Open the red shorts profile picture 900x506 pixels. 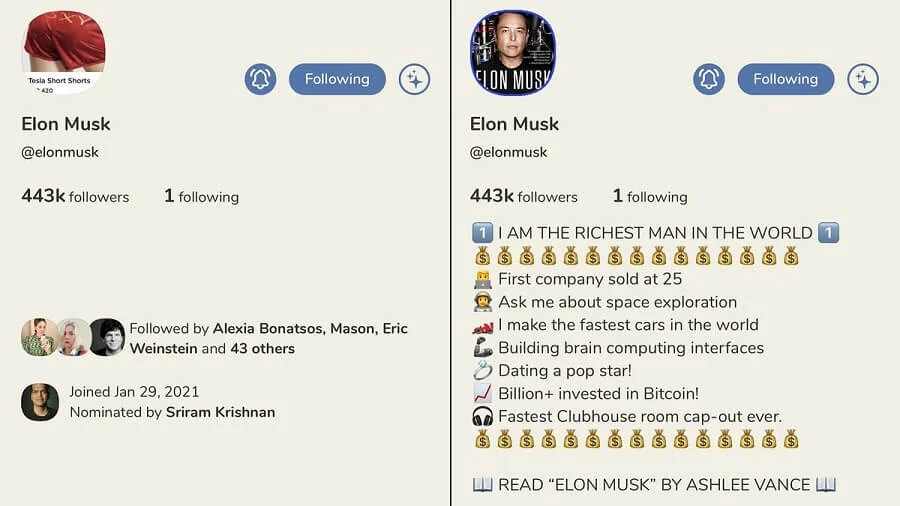(x=63, y=51)
